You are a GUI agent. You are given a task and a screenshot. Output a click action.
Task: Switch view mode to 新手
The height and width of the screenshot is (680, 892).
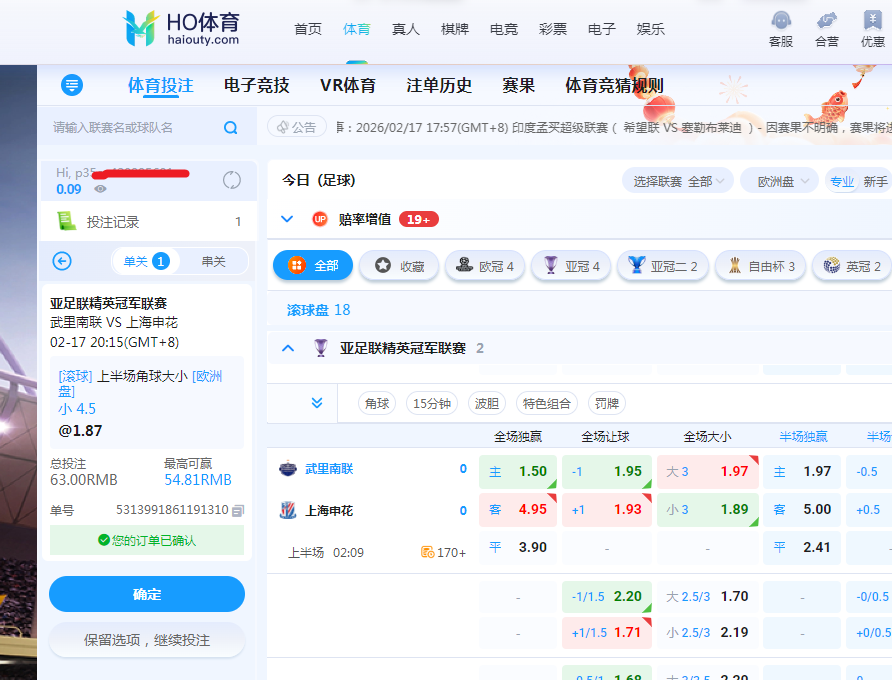point(875,181)
